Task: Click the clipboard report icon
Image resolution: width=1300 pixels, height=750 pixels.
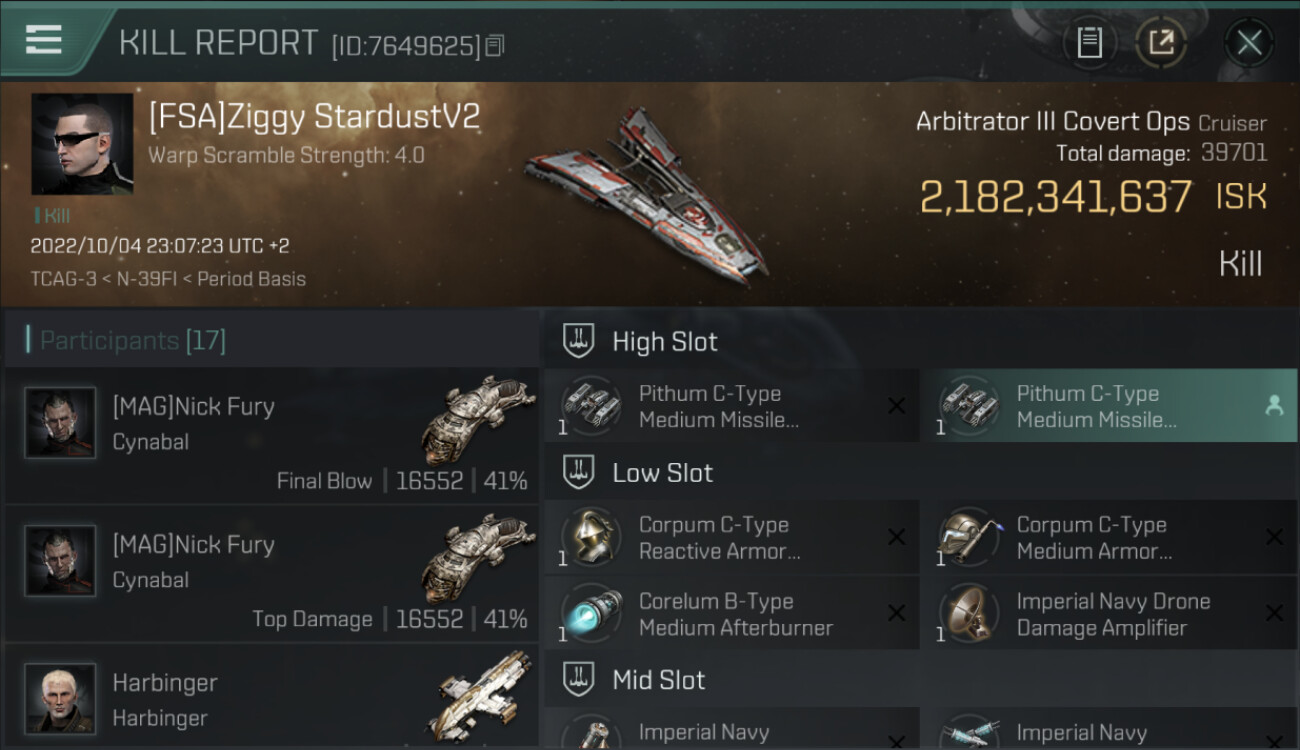Action: (x=1089, y=43)
